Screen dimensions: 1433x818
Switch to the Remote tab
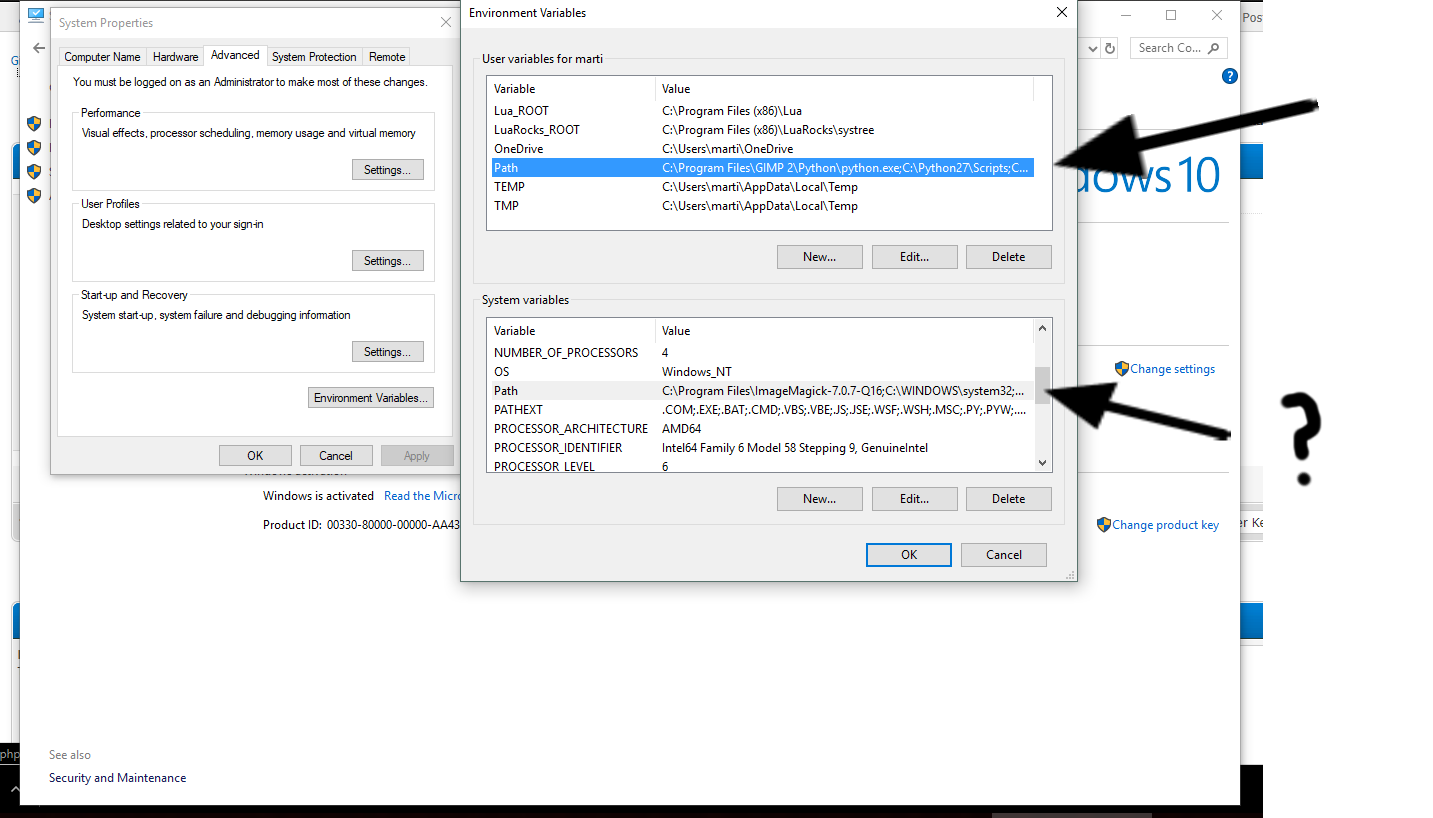[387, 57]
